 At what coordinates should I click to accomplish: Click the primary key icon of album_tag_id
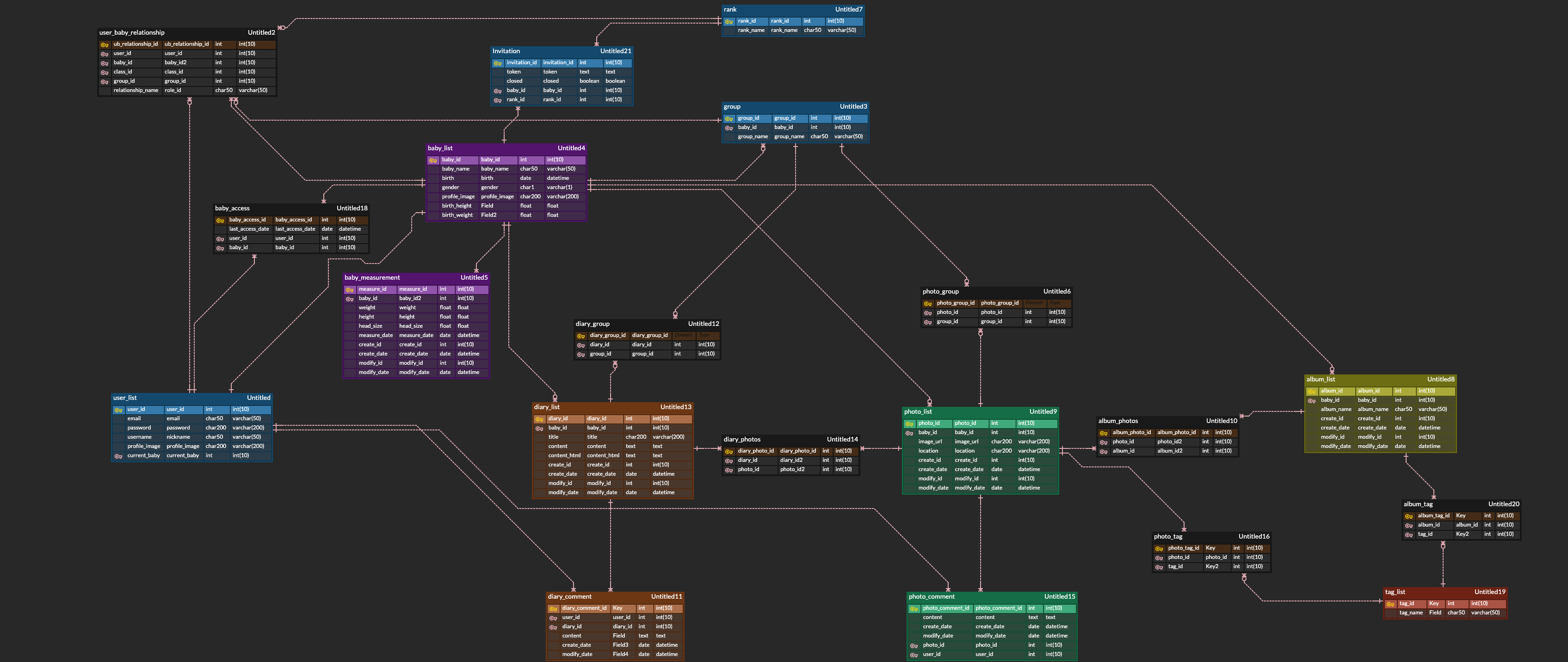(1408, 516)
